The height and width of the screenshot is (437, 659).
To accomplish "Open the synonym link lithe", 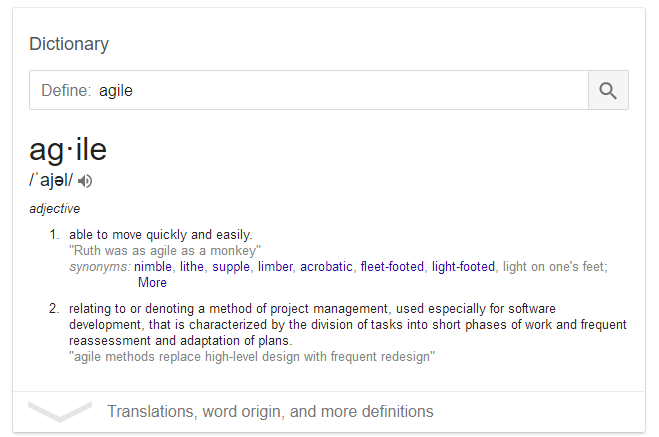I will [x=192, y=267].
